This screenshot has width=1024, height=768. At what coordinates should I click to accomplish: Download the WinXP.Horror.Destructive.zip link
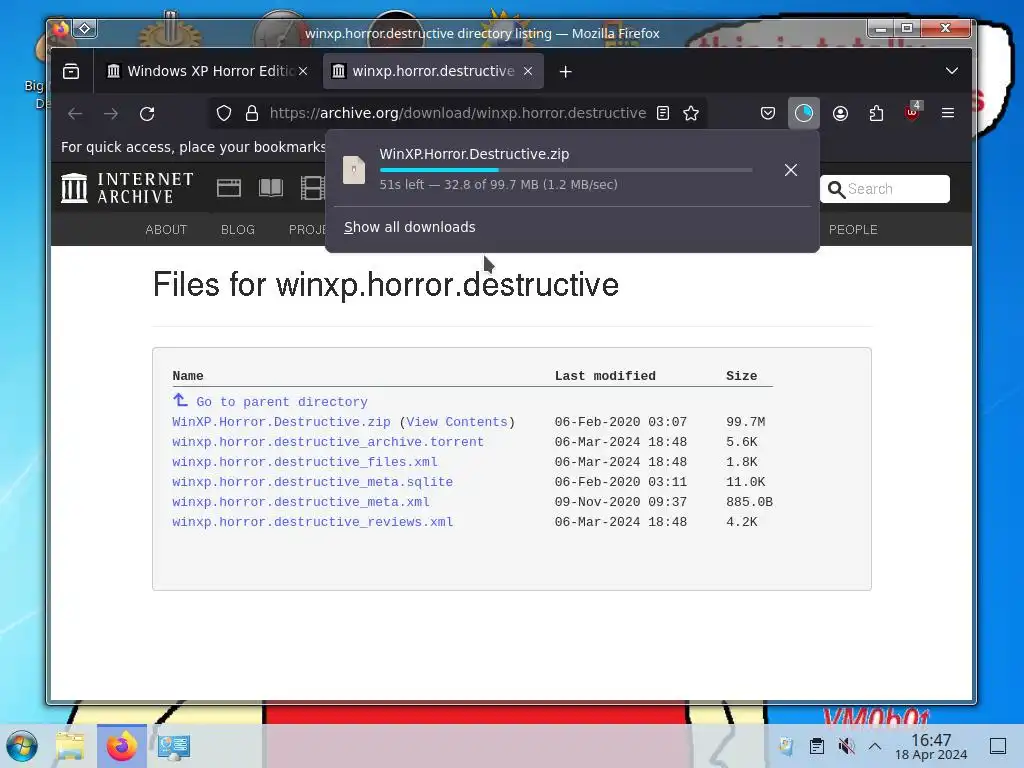(x=281, y=422)
